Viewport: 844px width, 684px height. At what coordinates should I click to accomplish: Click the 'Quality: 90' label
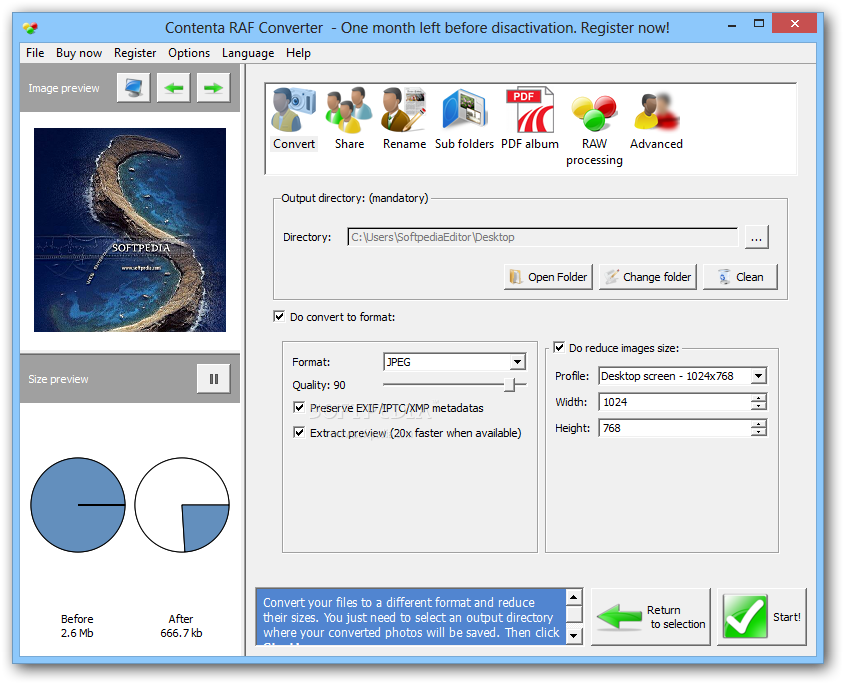pos(319,385)
